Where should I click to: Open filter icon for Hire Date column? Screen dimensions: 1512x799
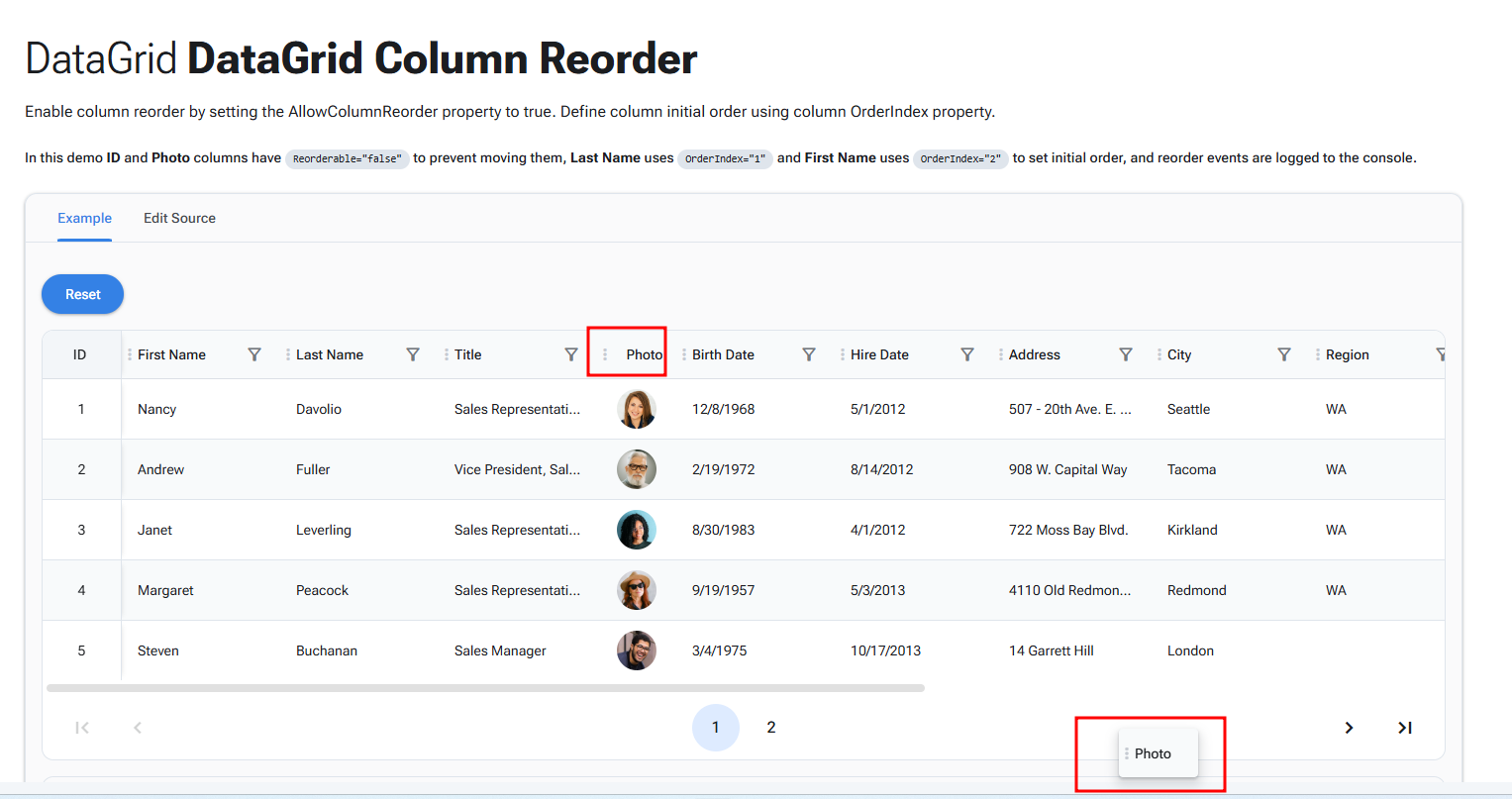click(x=967, y=354)
